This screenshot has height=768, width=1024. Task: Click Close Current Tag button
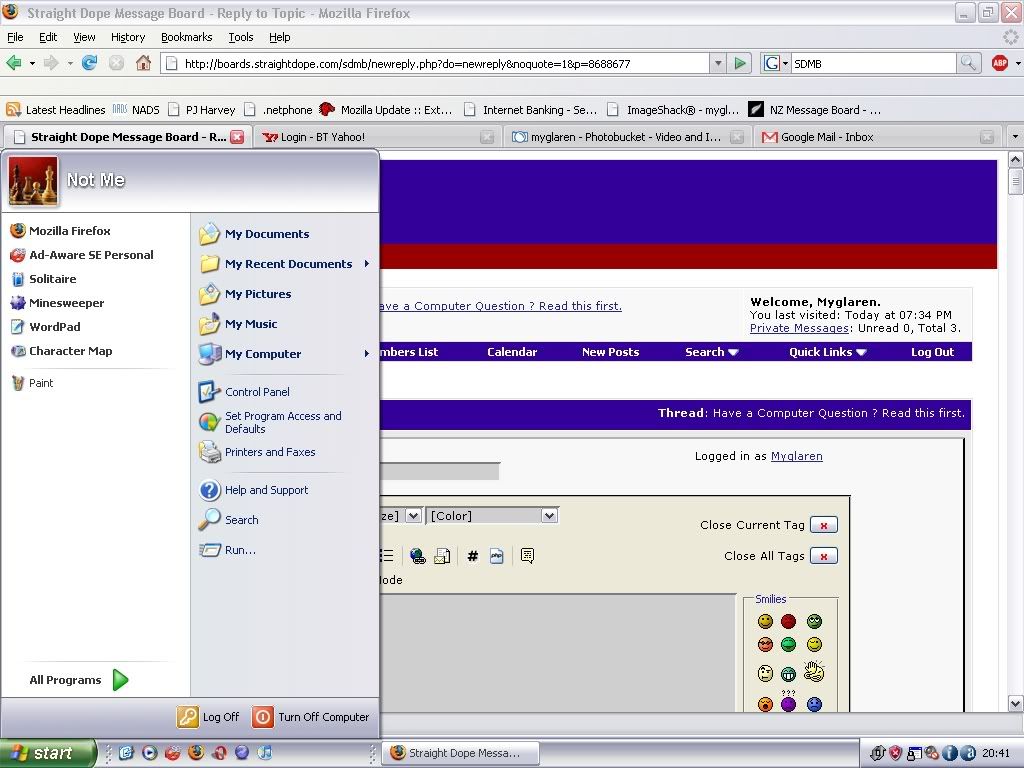(x=824, y=525)
